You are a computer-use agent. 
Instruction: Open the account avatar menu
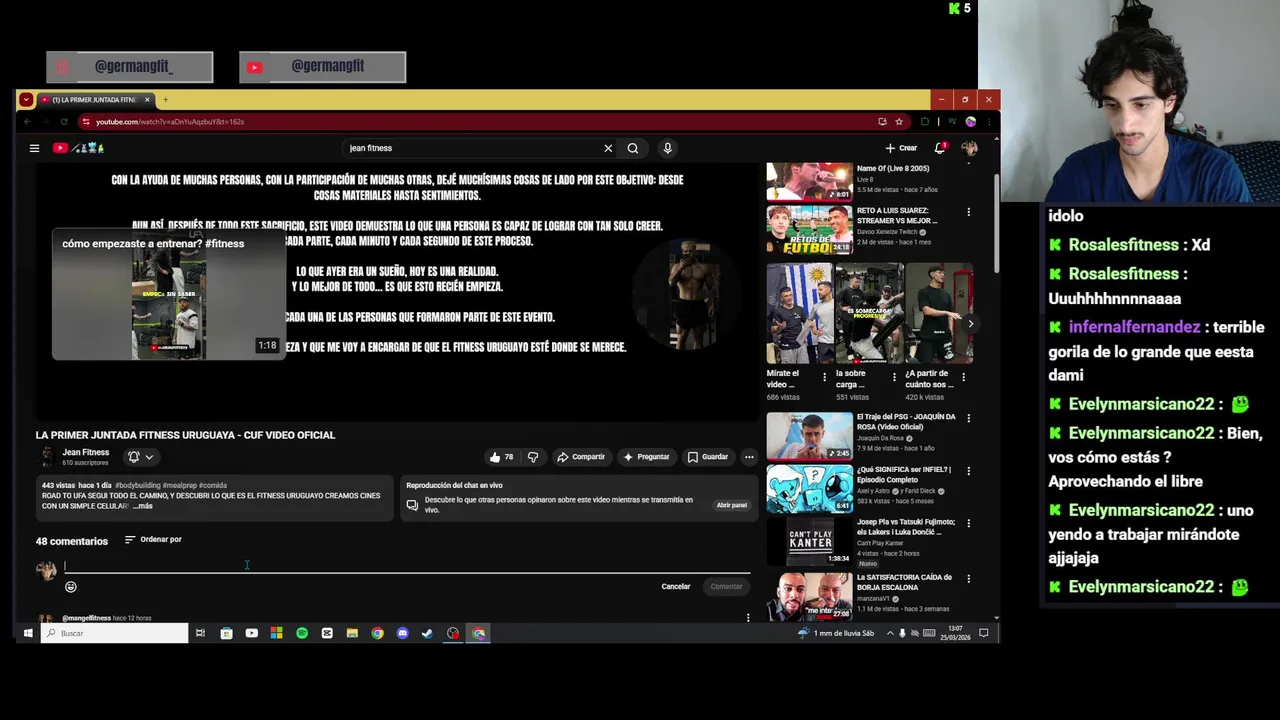969,148
